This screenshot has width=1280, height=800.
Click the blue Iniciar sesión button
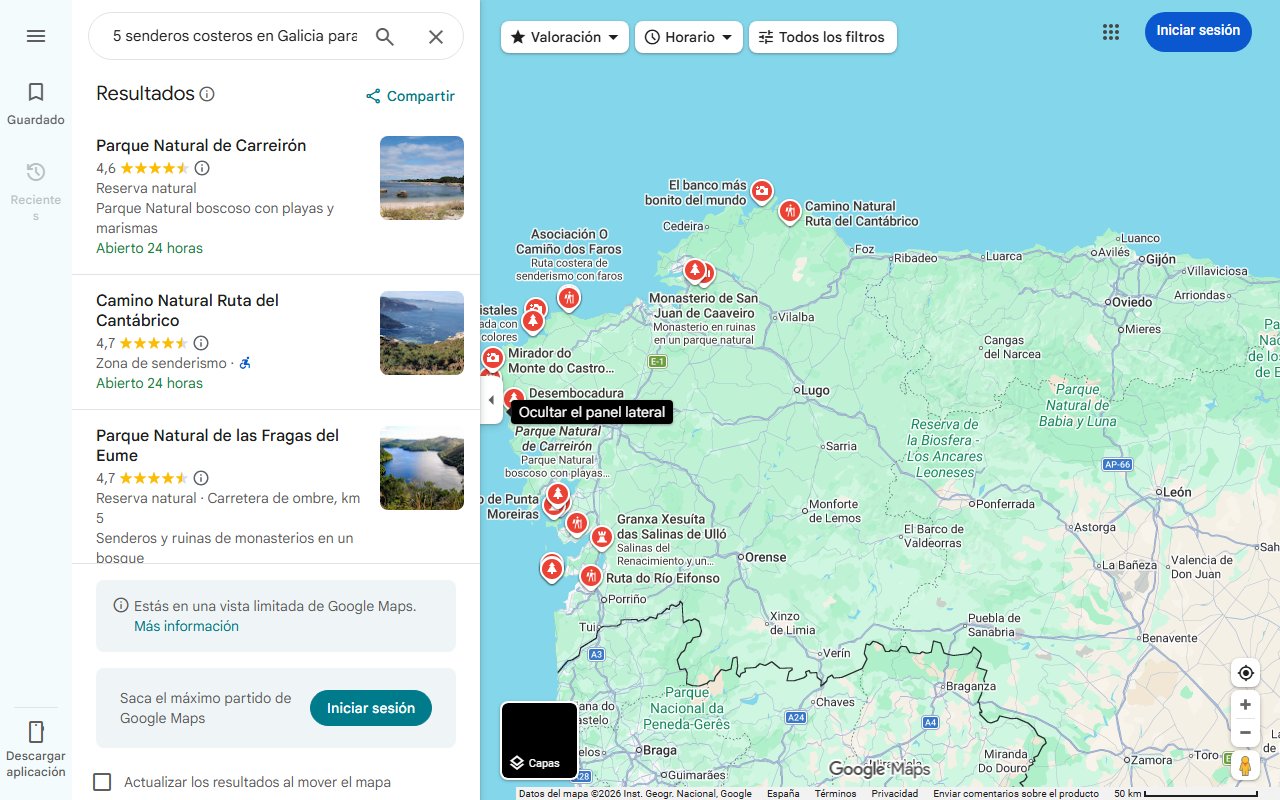[1197, 31]
